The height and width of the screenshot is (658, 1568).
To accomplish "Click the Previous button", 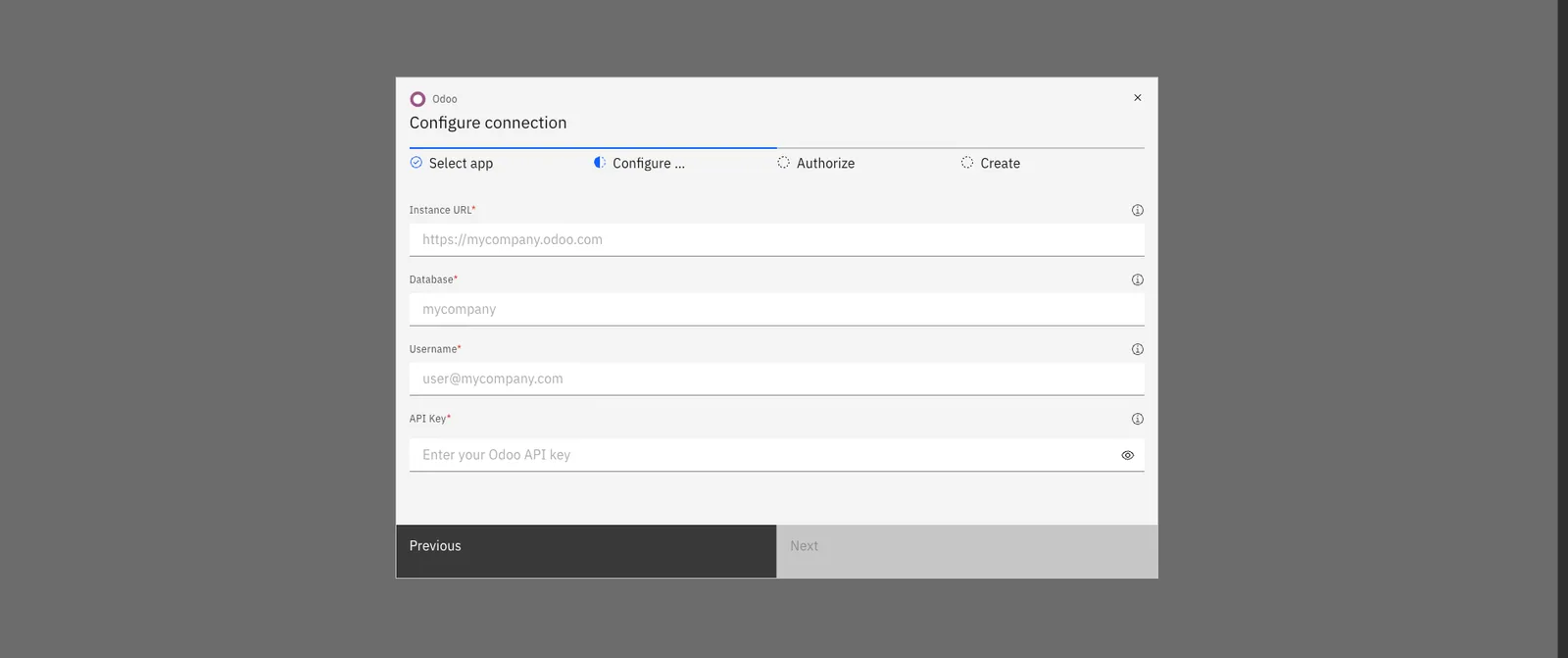I will 586,551.
